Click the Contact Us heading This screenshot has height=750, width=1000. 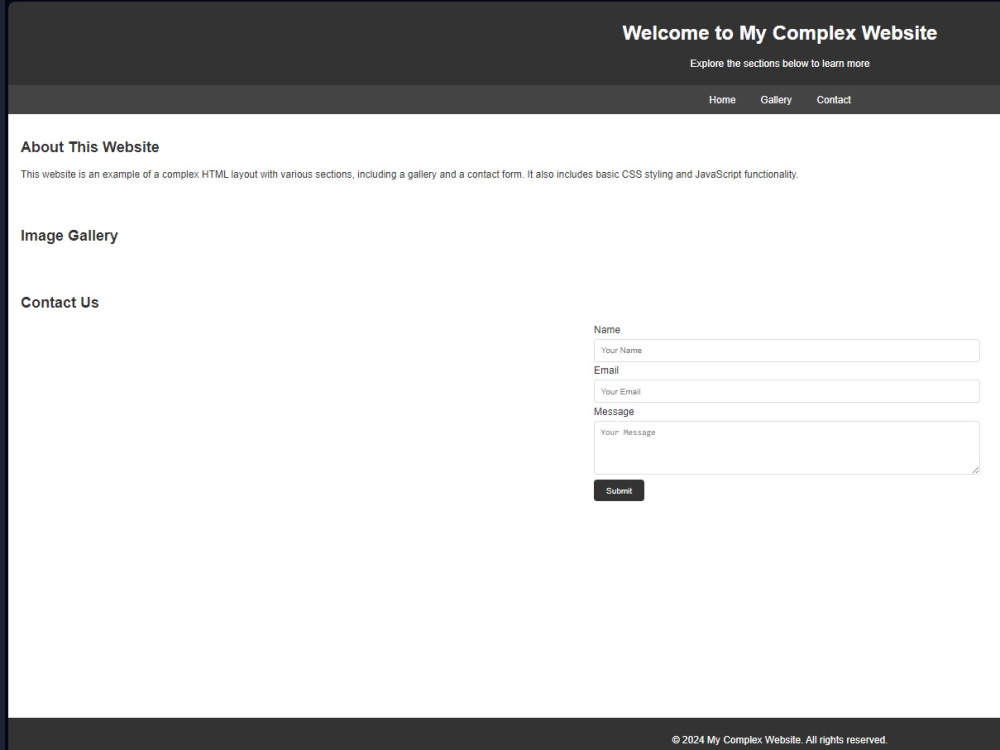tap(60, 303)
